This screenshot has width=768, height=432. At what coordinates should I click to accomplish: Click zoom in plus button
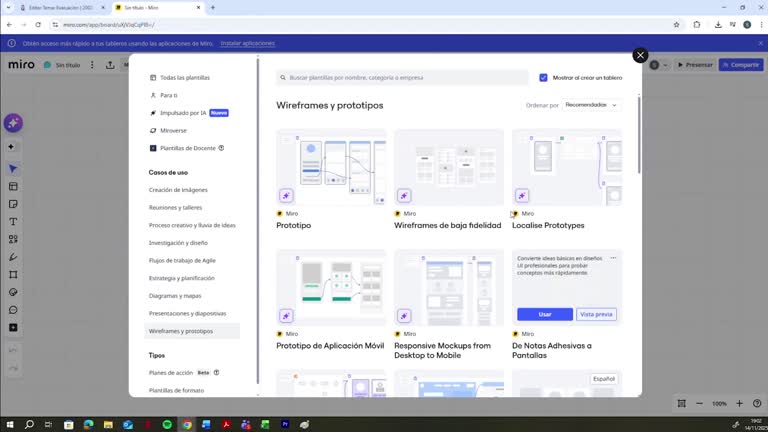coord(740,404)
